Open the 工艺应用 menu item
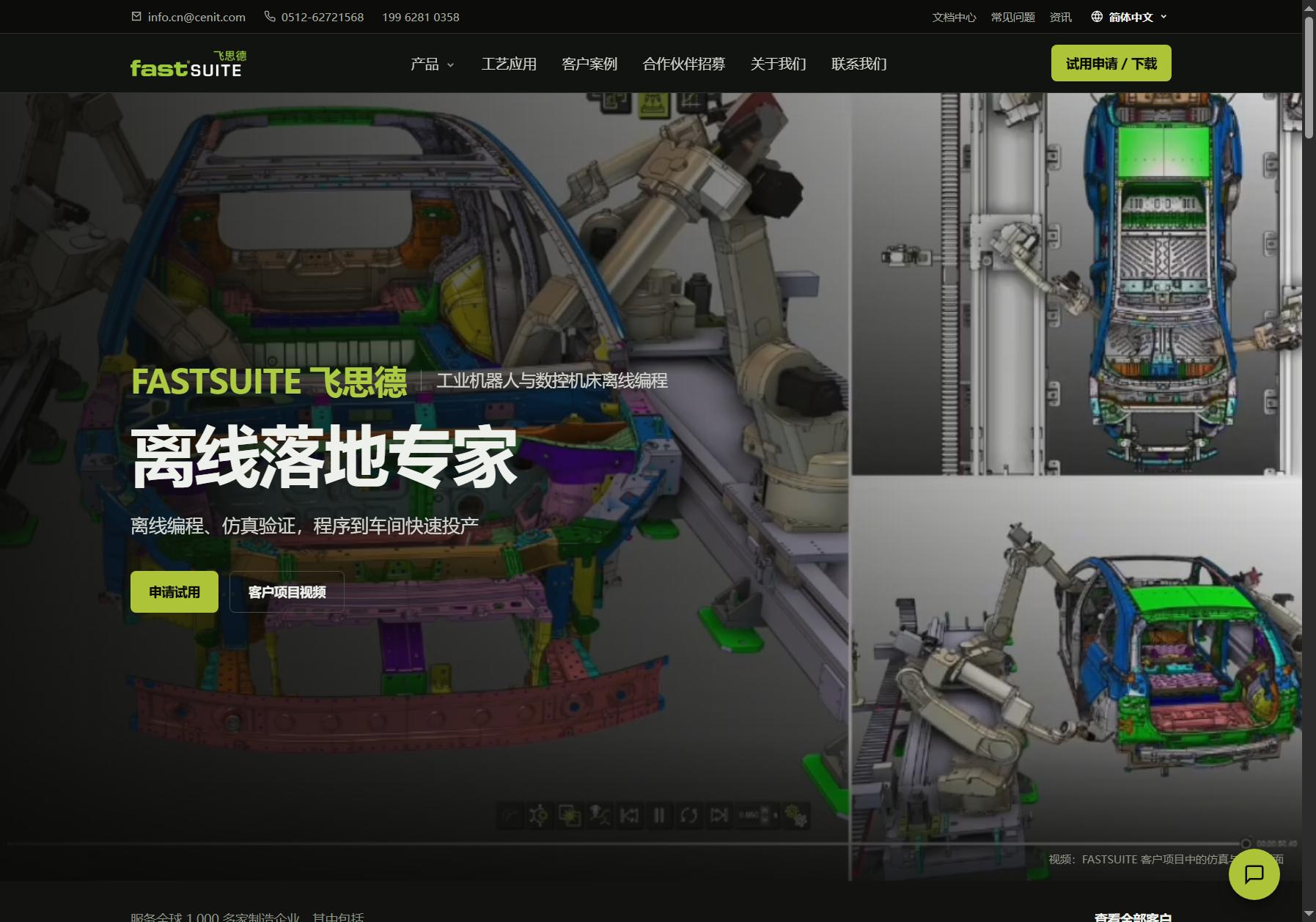This screenshot has width=1316, height=922. point(509,64)
